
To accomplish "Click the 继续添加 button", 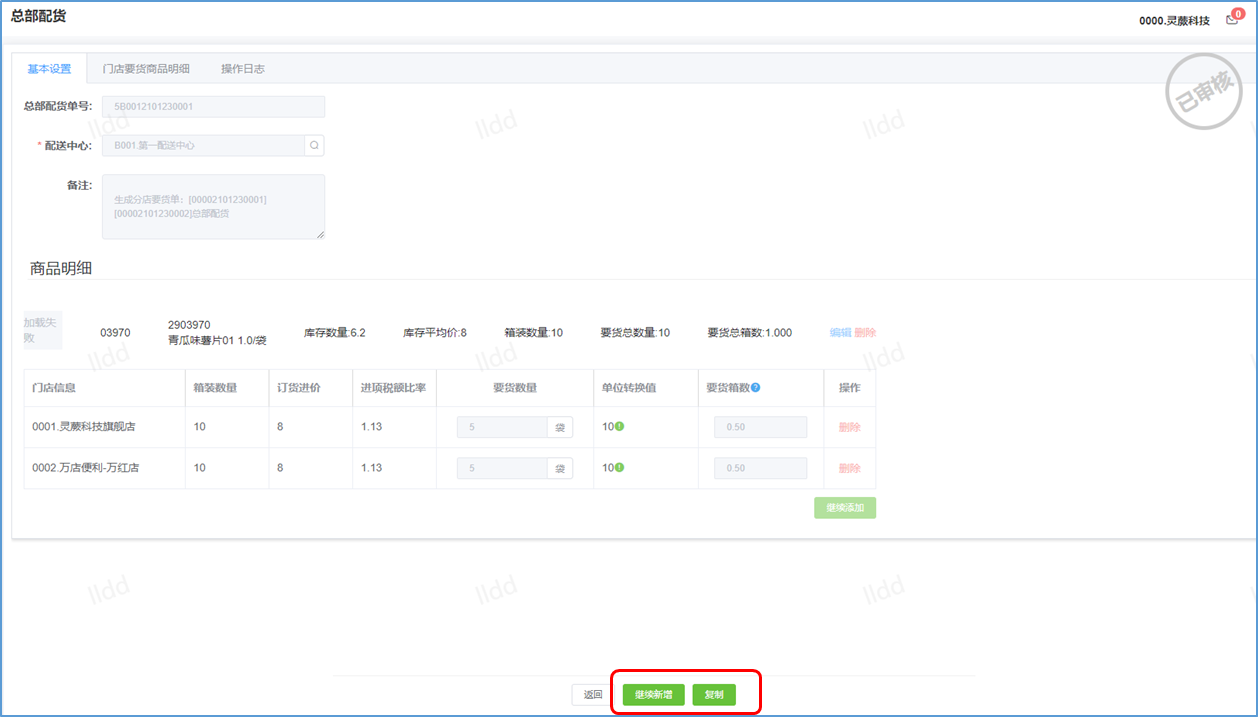I will (845, 508).
